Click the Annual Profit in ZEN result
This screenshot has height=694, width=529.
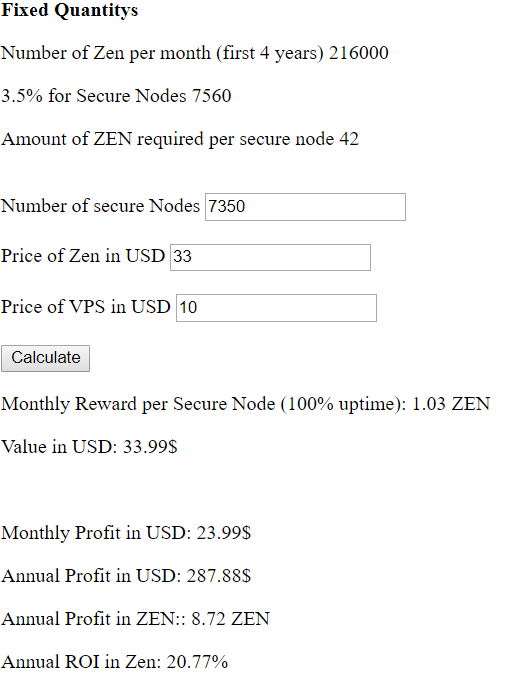pos(135,619)
